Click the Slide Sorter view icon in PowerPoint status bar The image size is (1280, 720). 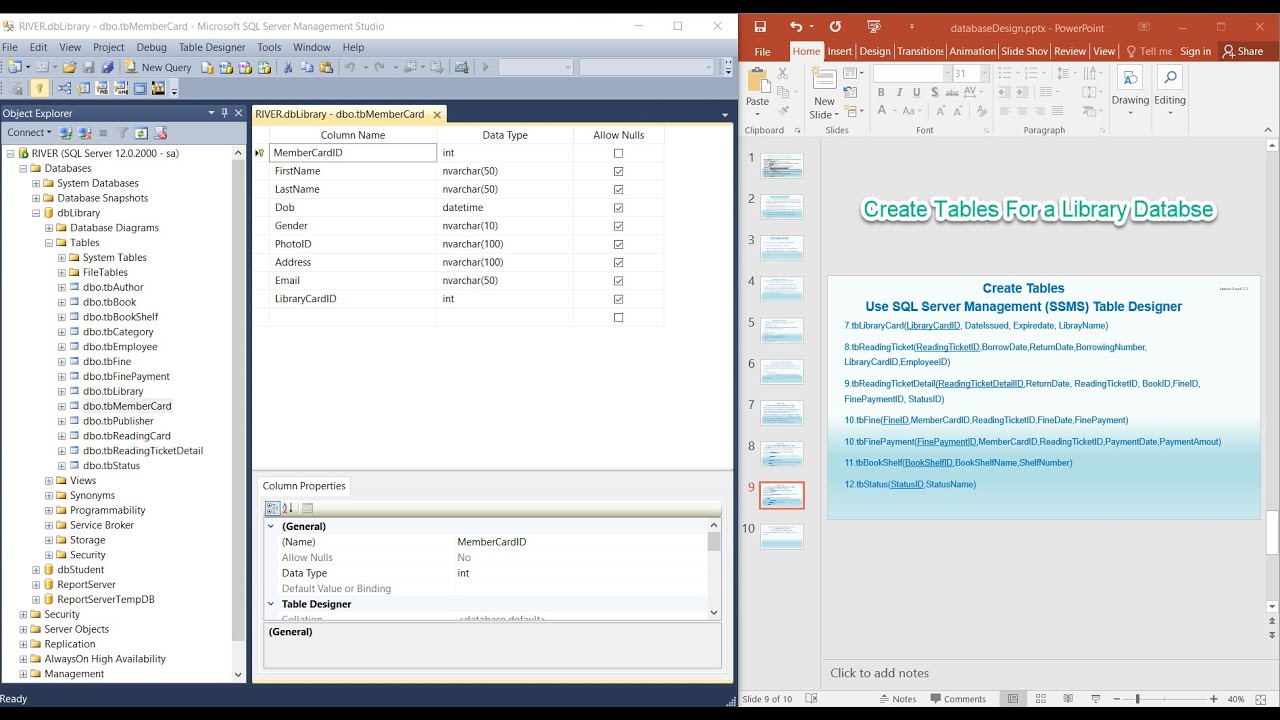pos(1041,699)
